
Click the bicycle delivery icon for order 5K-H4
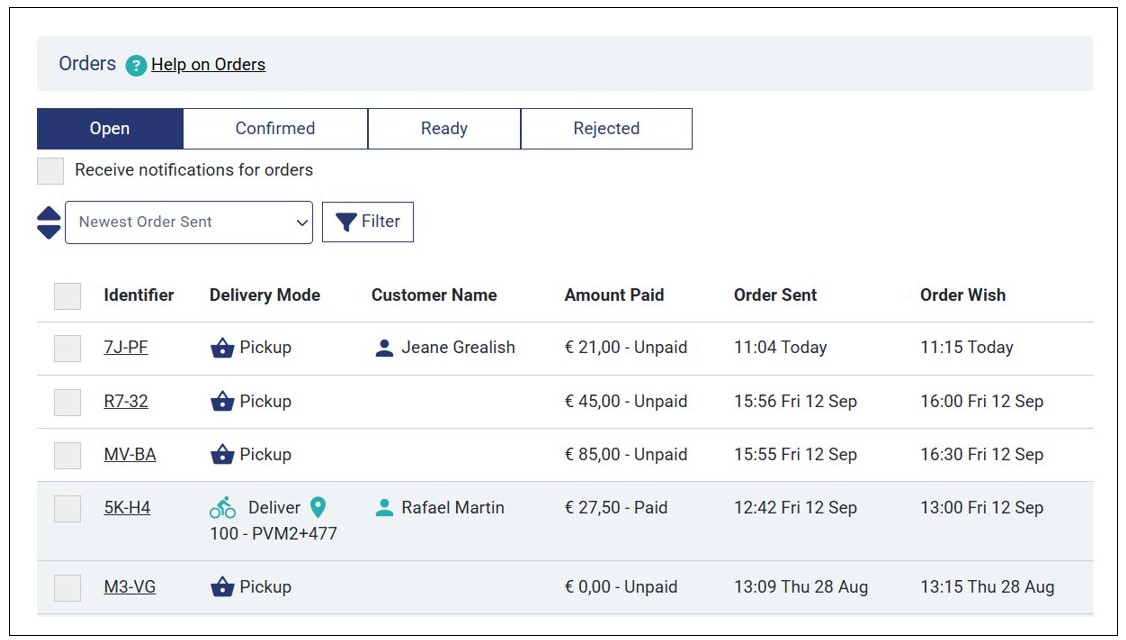pyautogui.click(x=223, y=508)
